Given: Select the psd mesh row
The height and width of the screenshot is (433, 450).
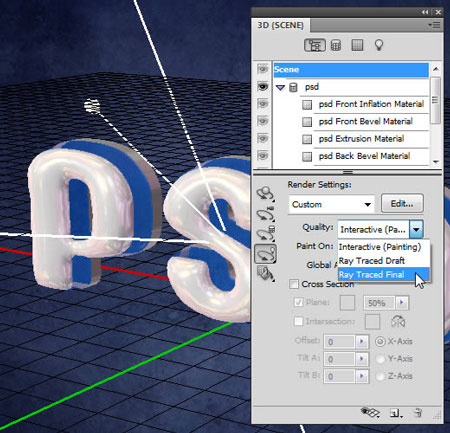Looking at the screenshot, I should (351, 87).
